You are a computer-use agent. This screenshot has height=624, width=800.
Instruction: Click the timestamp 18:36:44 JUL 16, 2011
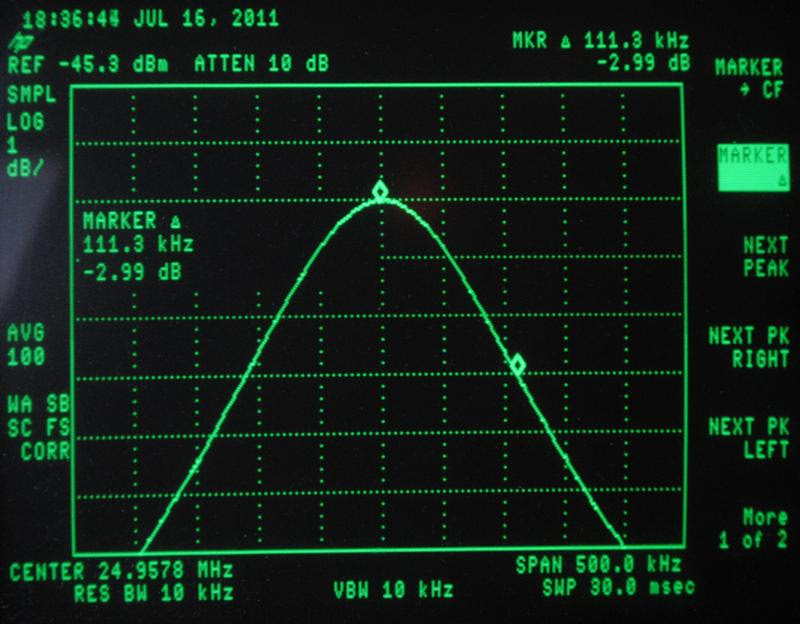point(151,19)
